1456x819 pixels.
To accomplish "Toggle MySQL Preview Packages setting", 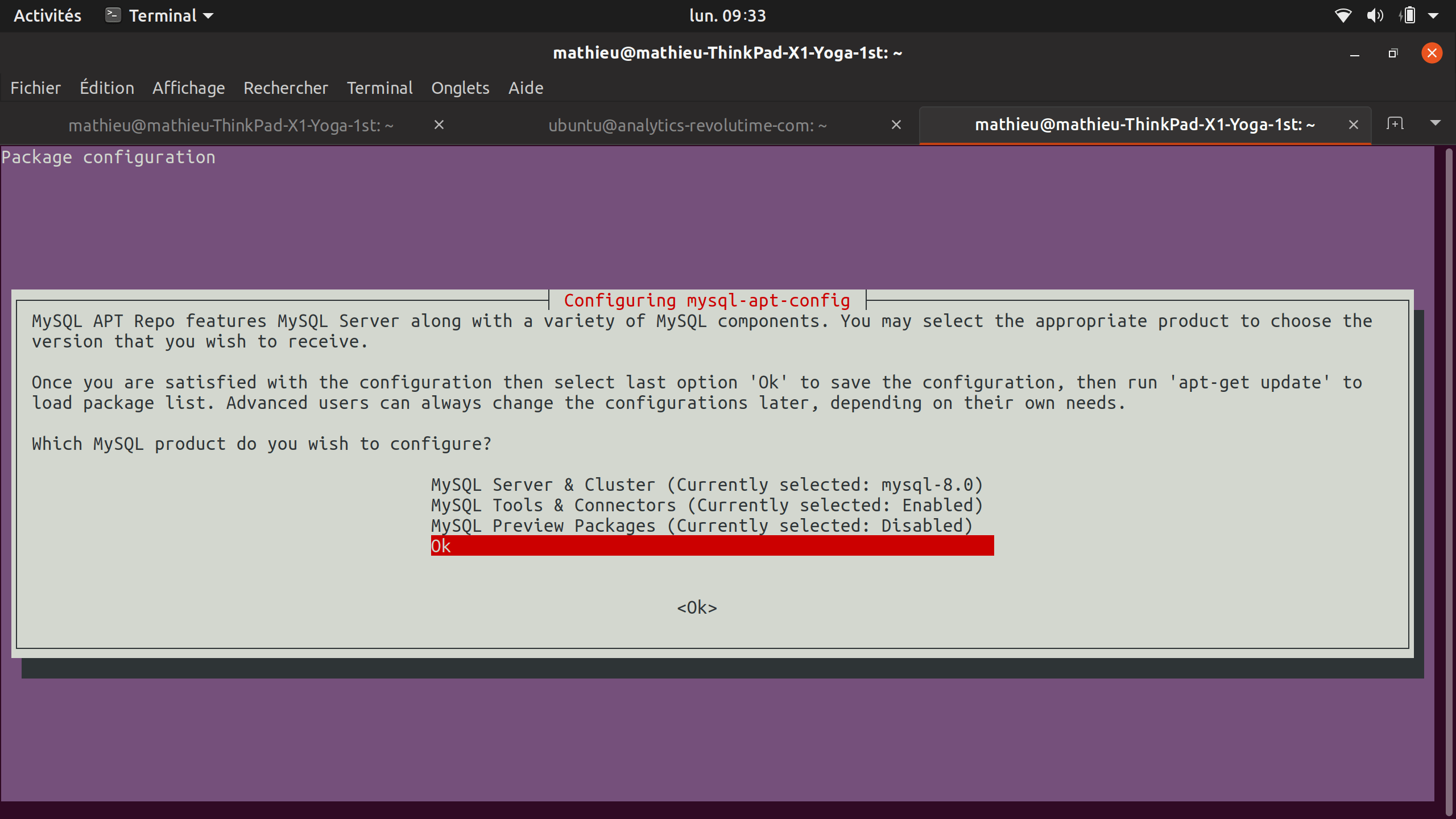I will 700,525.
